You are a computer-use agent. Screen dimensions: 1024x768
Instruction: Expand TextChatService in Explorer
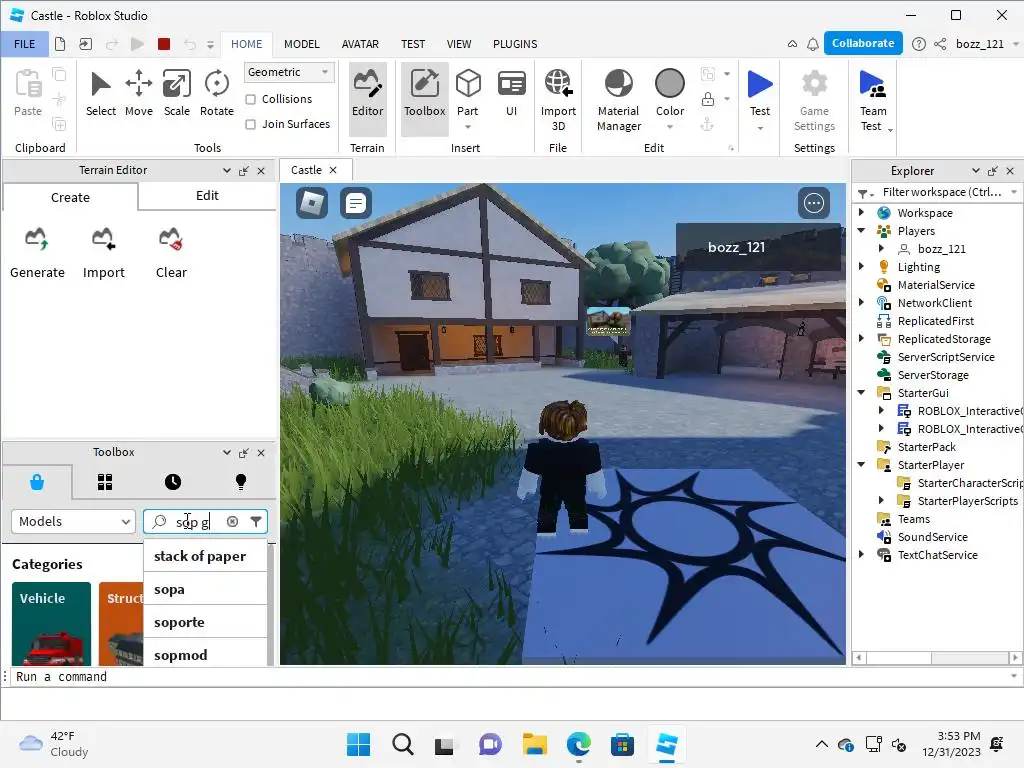(861, 554)
